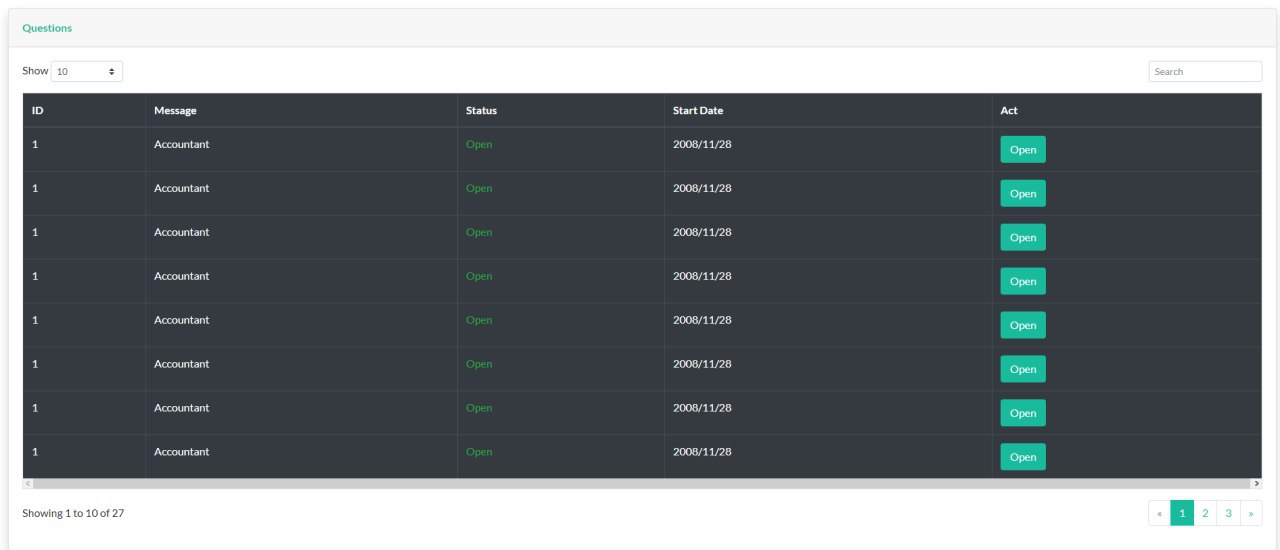The image size is (1280, 550).
Task: Click the Open button in the seventh row
Action: pos(1023,413)
